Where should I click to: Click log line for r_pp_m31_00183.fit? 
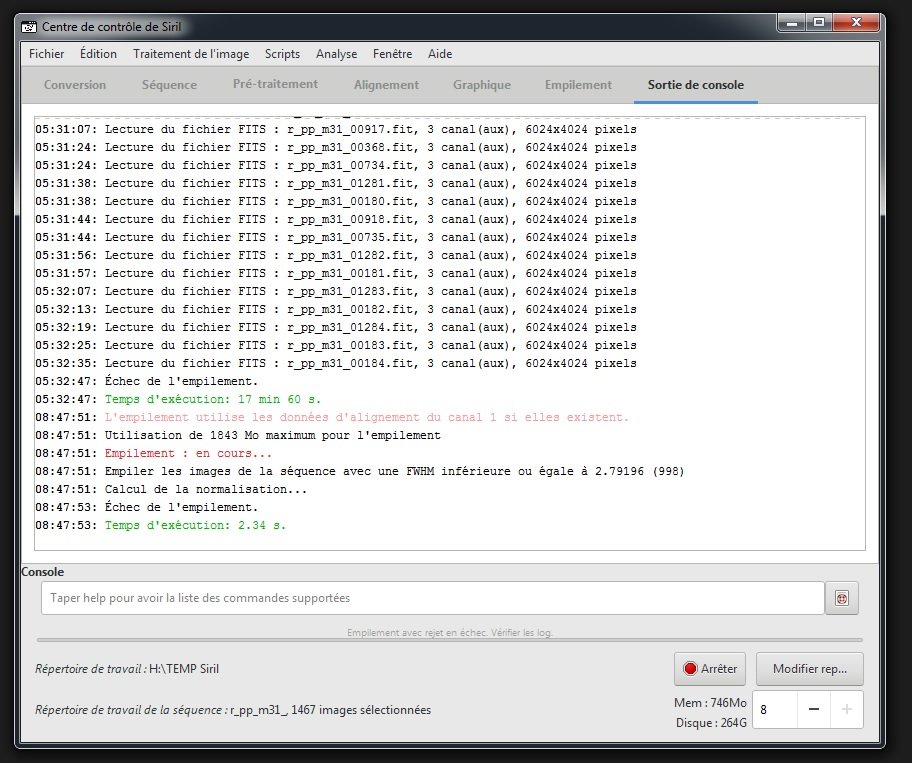tap(336, 345)
